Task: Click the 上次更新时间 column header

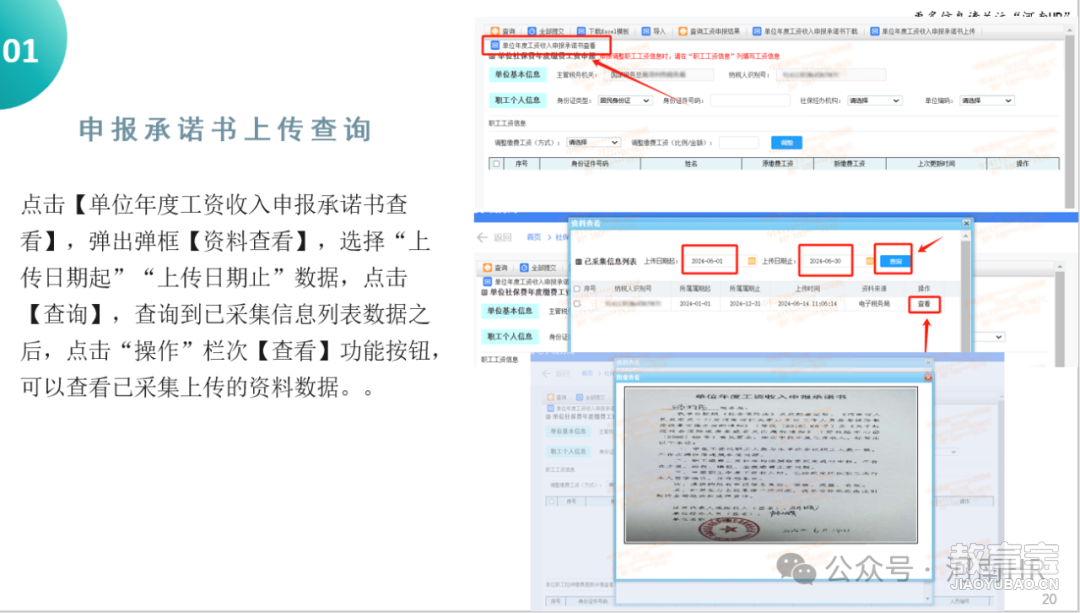Action: pyautogui.click(x=936, y=164)
